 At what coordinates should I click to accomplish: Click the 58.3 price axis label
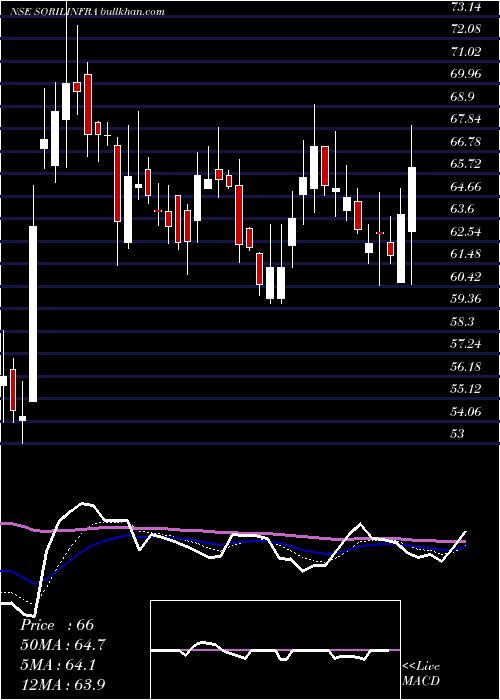(x=463, y=322)
